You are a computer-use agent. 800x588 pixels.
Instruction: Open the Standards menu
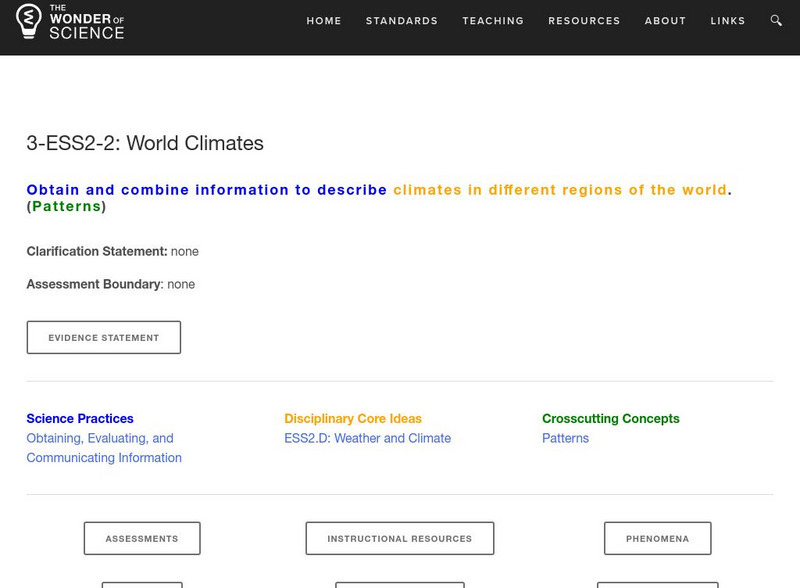click(x=402, y=21)
